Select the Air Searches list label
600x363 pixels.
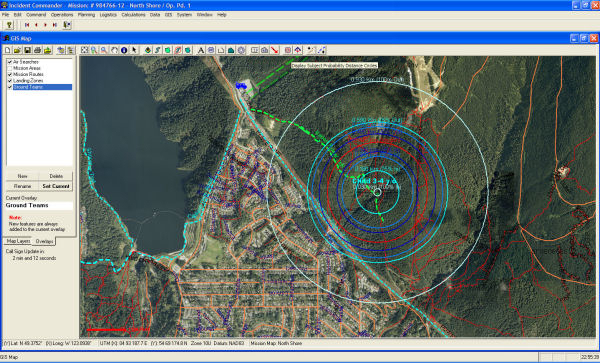(26, 62)
